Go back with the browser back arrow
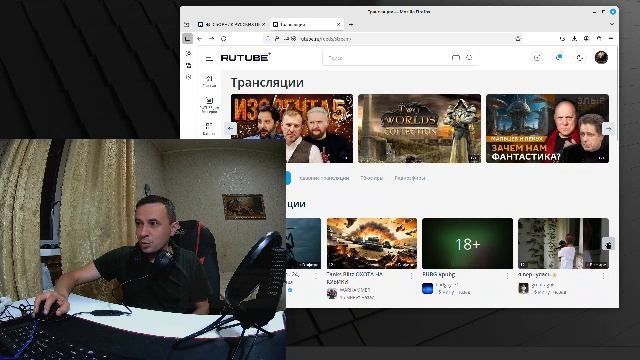The height and width of the screenshot is (360, 640). pyautogui.click(x=200, y=38)
